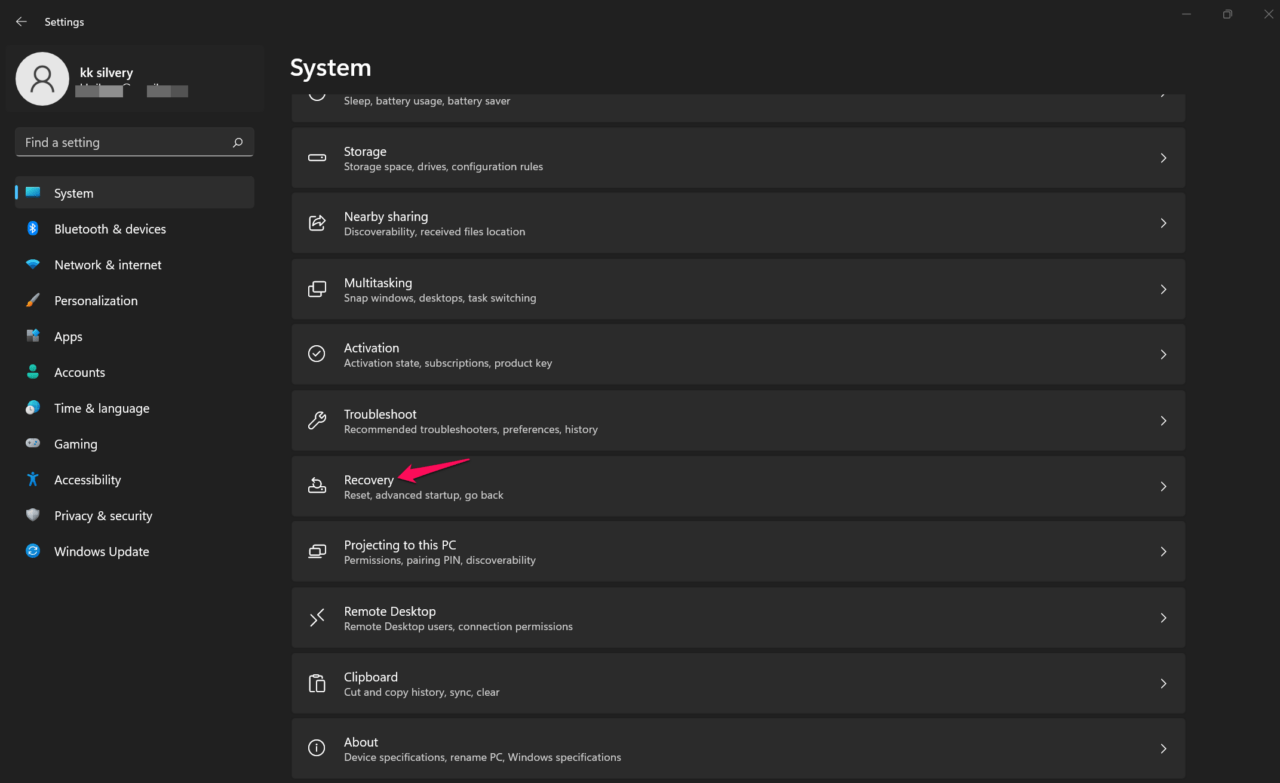The image size is (1280, 783).
Task: Click the search magnifier icon
Action: 237,143
